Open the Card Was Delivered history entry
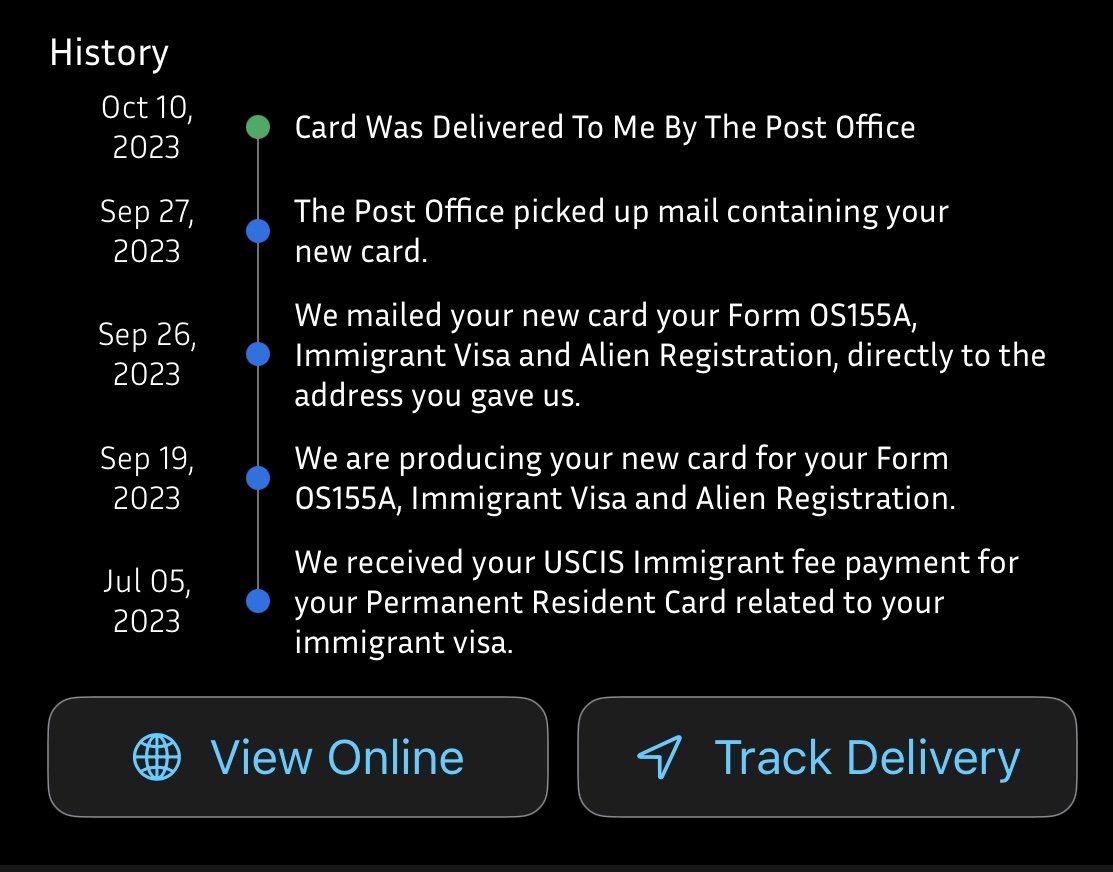Screen dimensions: 1113x872 605,128
